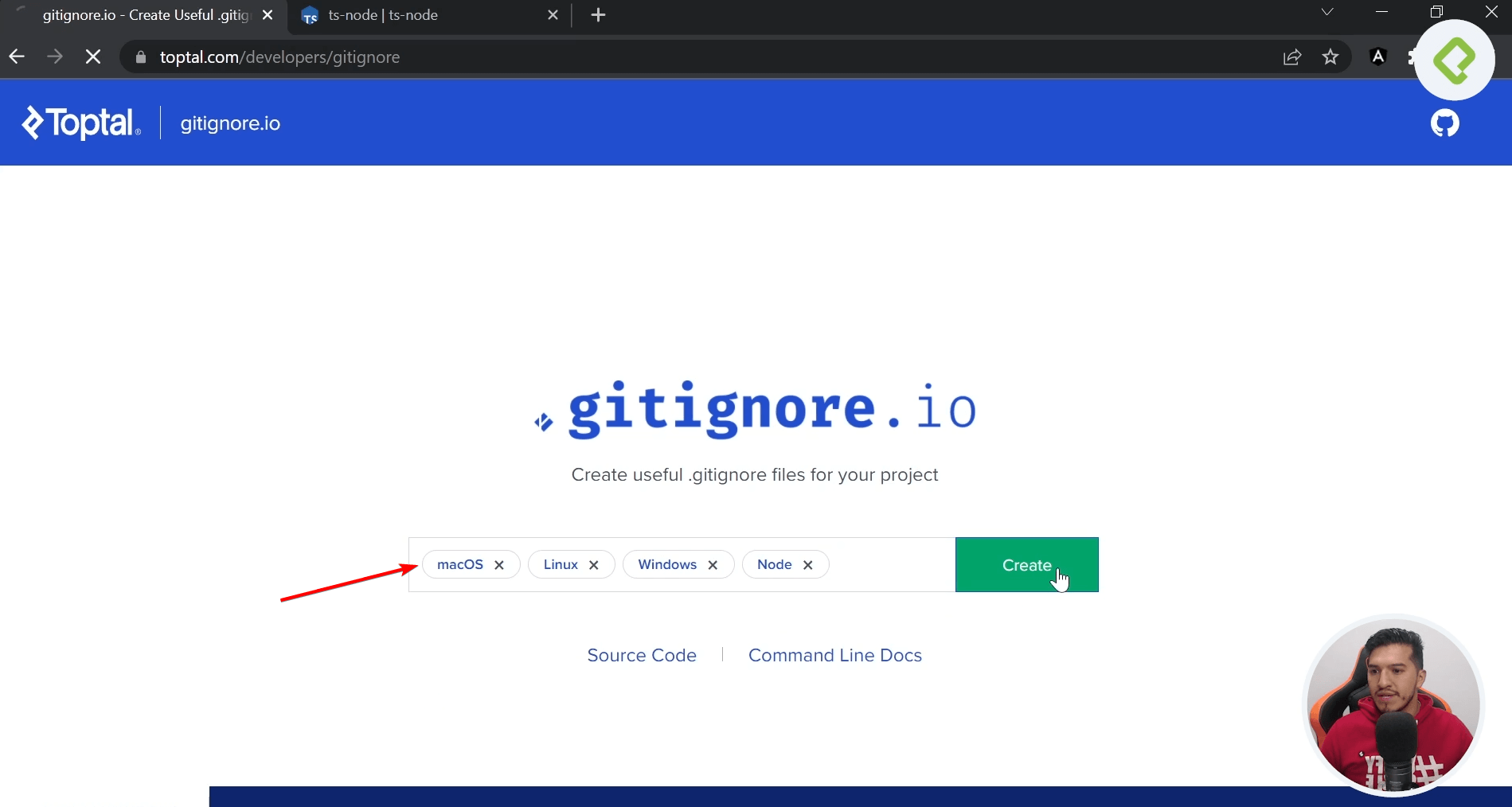Viewport: 1512px width, 807px height.
Task: Go forward in browser history
Action: click(x=55, y=57)
